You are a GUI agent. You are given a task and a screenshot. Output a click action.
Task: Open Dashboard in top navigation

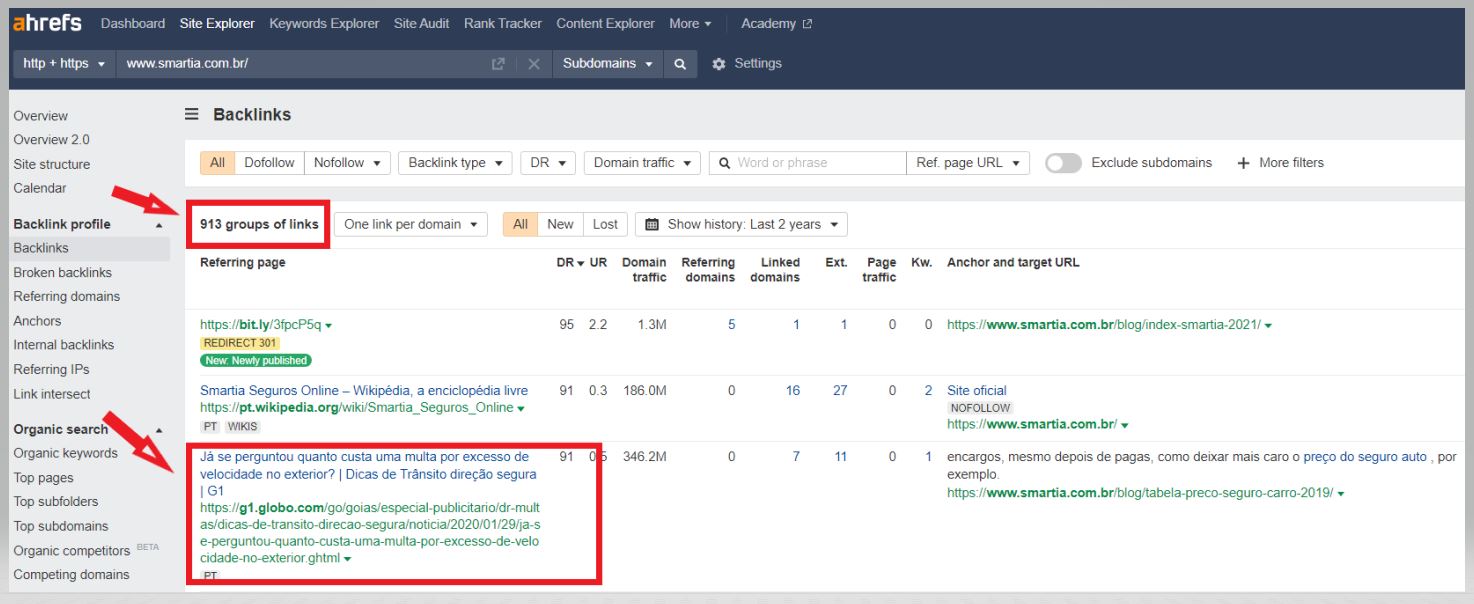133,23
